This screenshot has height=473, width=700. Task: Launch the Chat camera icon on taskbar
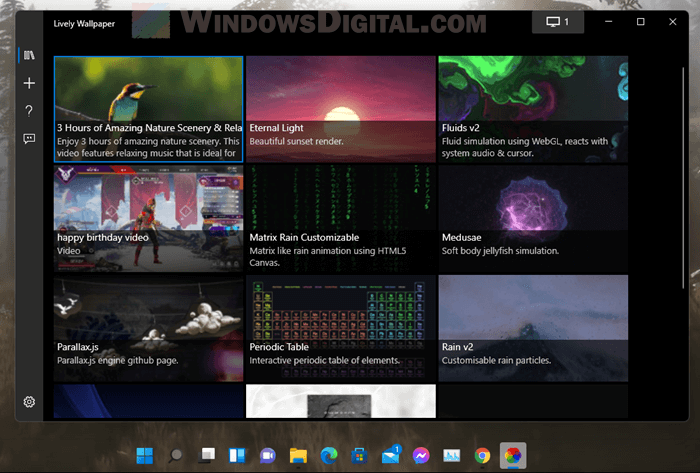pos(267,456)
